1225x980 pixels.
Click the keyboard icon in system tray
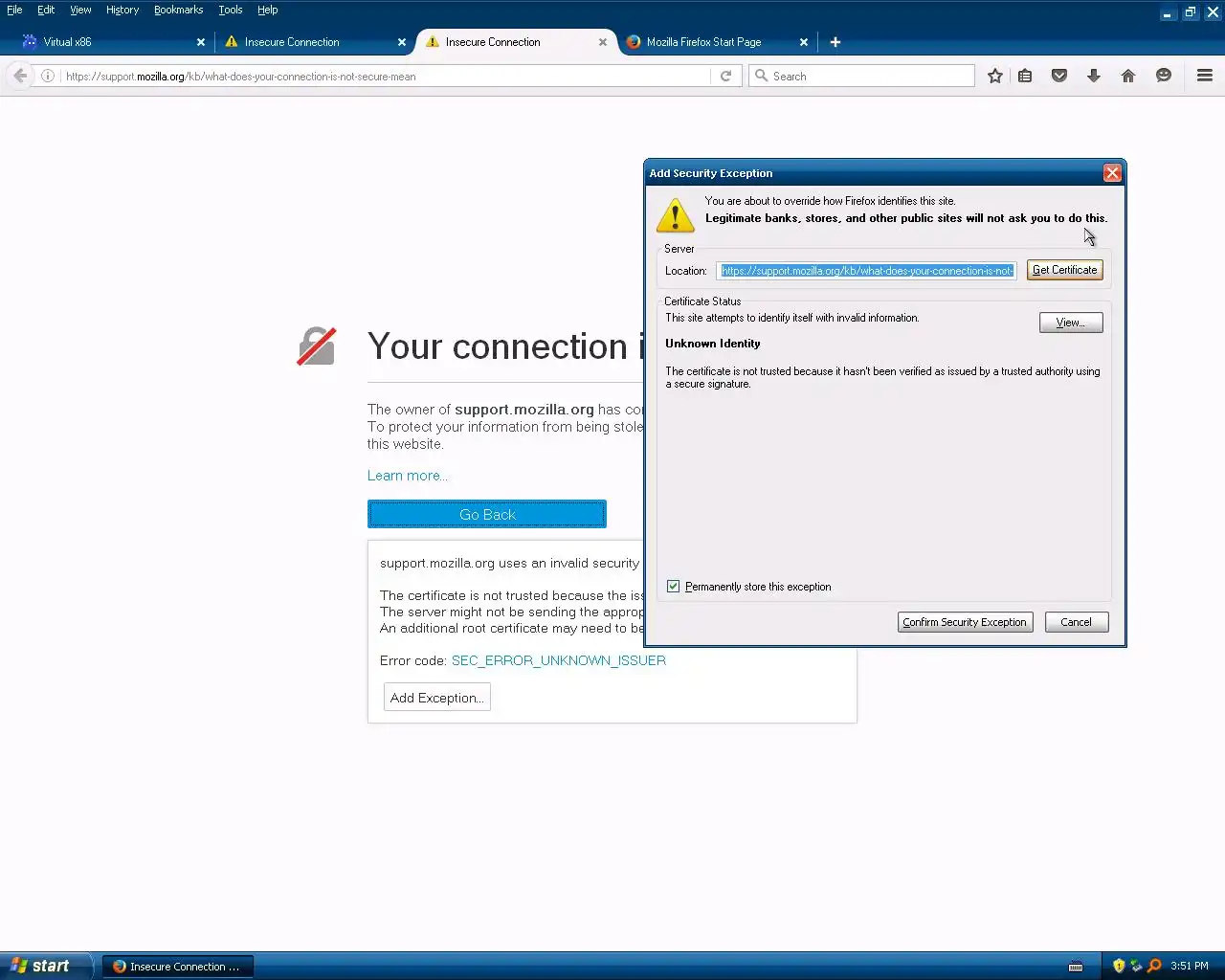(x=1076, y=966)
